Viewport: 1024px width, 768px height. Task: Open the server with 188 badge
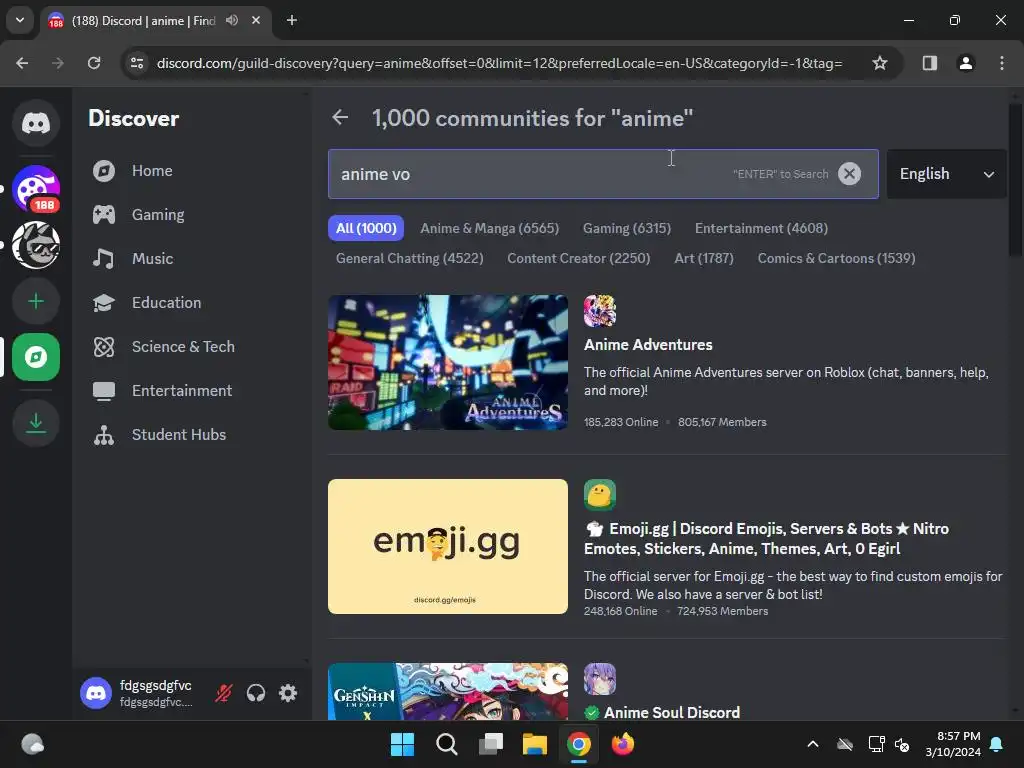coord(36,189)
